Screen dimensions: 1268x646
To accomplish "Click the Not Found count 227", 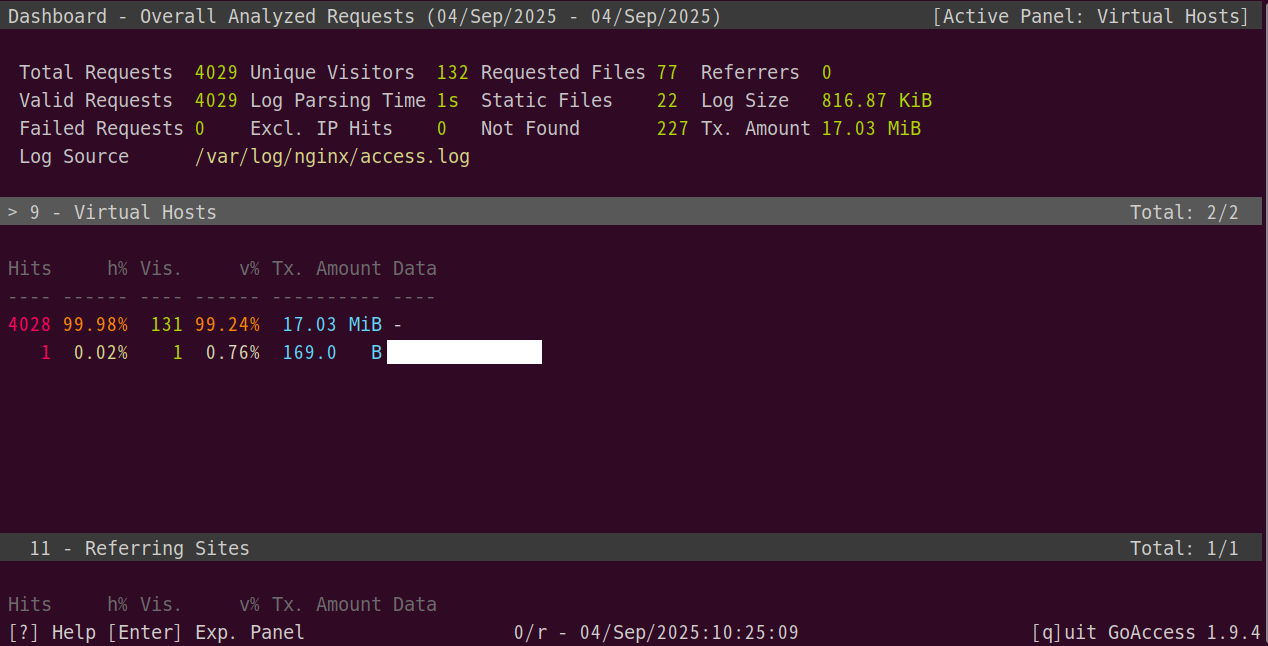I will click(x=673, y=128).
